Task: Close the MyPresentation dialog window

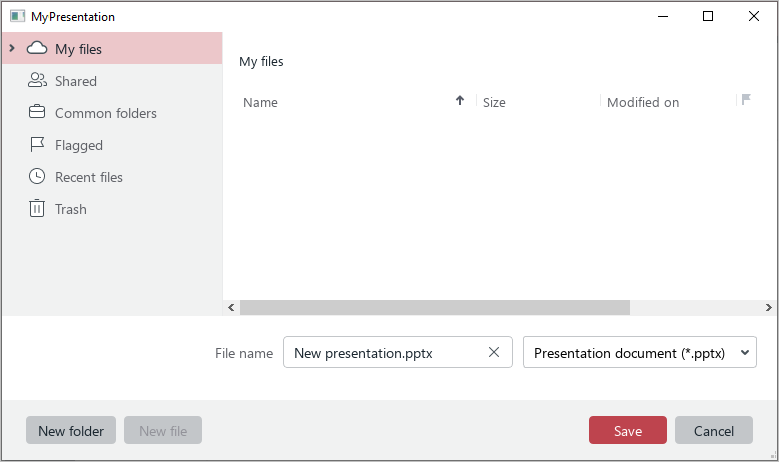Action: coord(754,16)
